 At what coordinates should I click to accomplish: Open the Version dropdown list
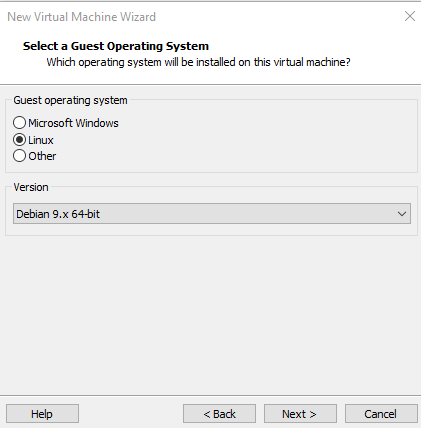point(212,214)
